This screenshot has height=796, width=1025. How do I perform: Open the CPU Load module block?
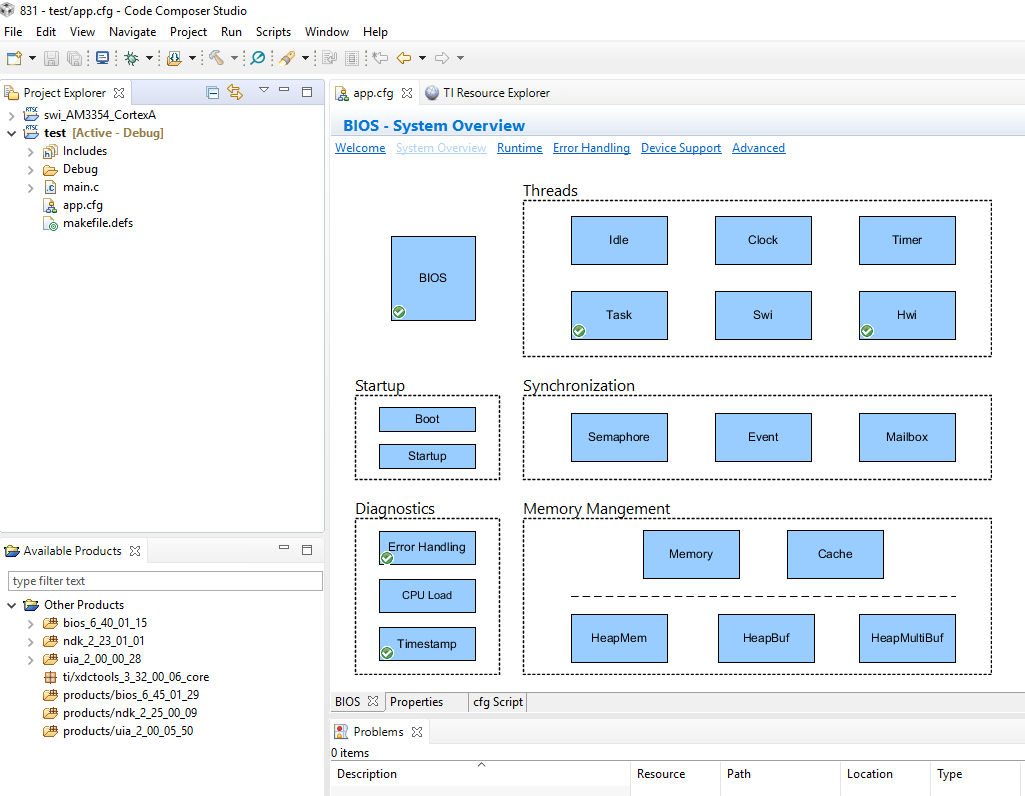[x=427, y=595]
